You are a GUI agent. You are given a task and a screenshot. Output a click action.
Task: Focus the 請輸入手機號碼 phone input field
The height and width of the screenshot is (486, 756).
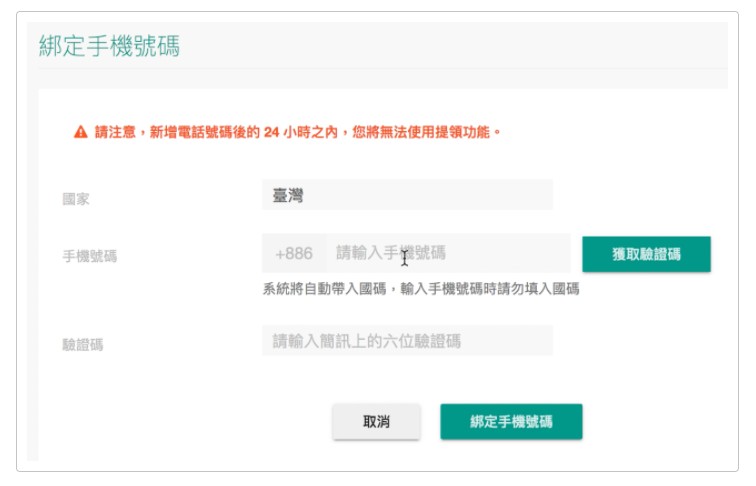click(448, 253)
